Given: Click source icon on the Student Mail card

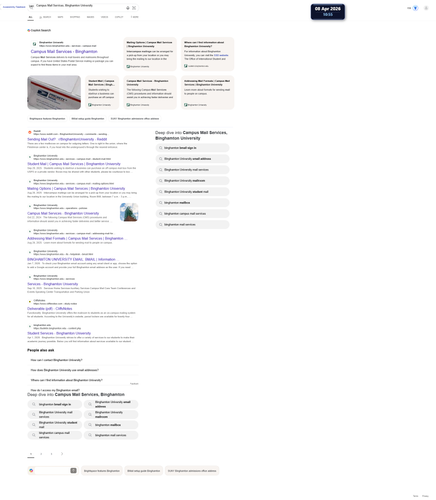Looking at the screenshot, I should tap(90, 105).
